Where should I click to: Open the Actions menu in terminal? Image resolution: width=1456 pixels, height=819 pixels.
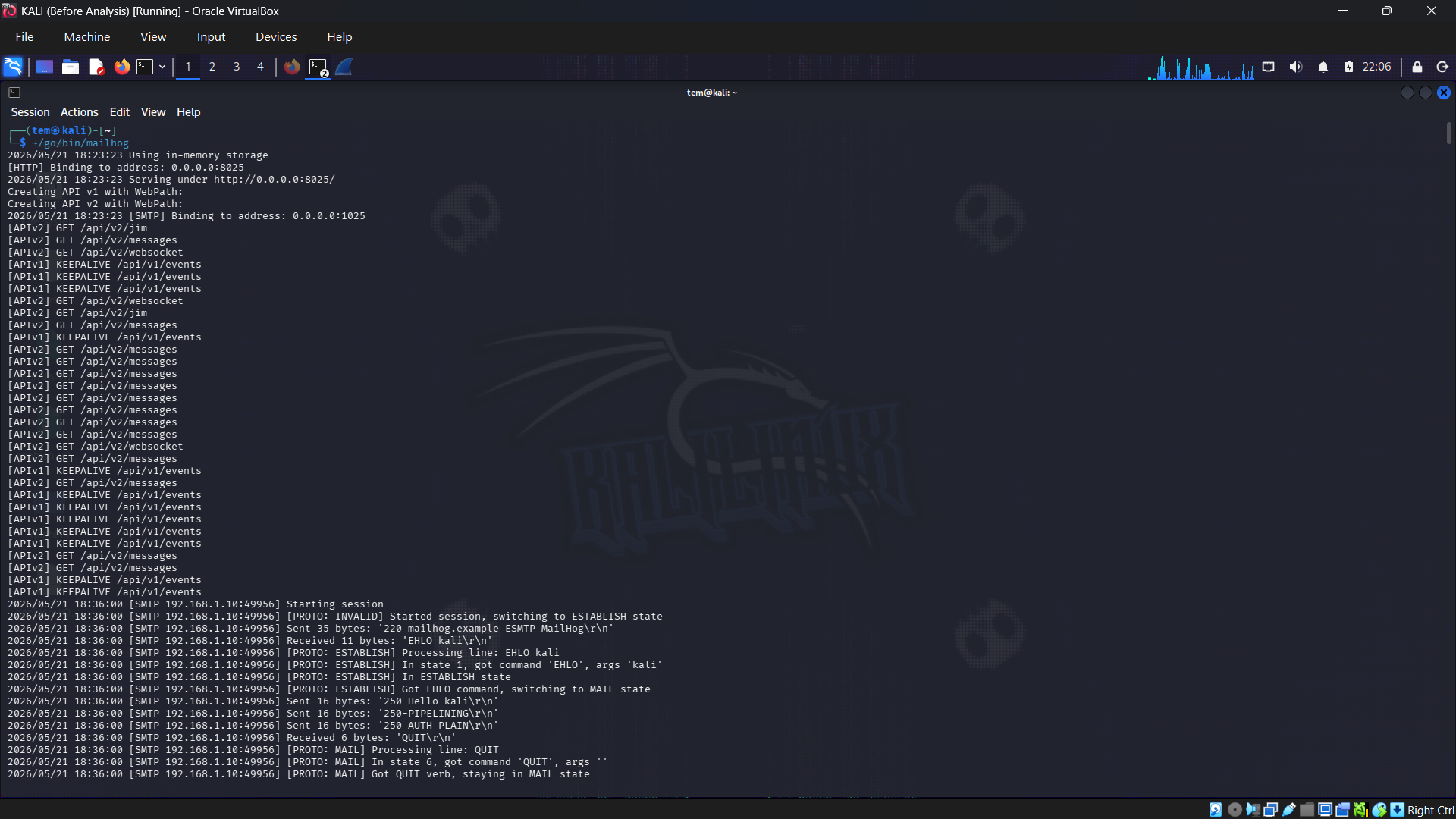[80, 112]
